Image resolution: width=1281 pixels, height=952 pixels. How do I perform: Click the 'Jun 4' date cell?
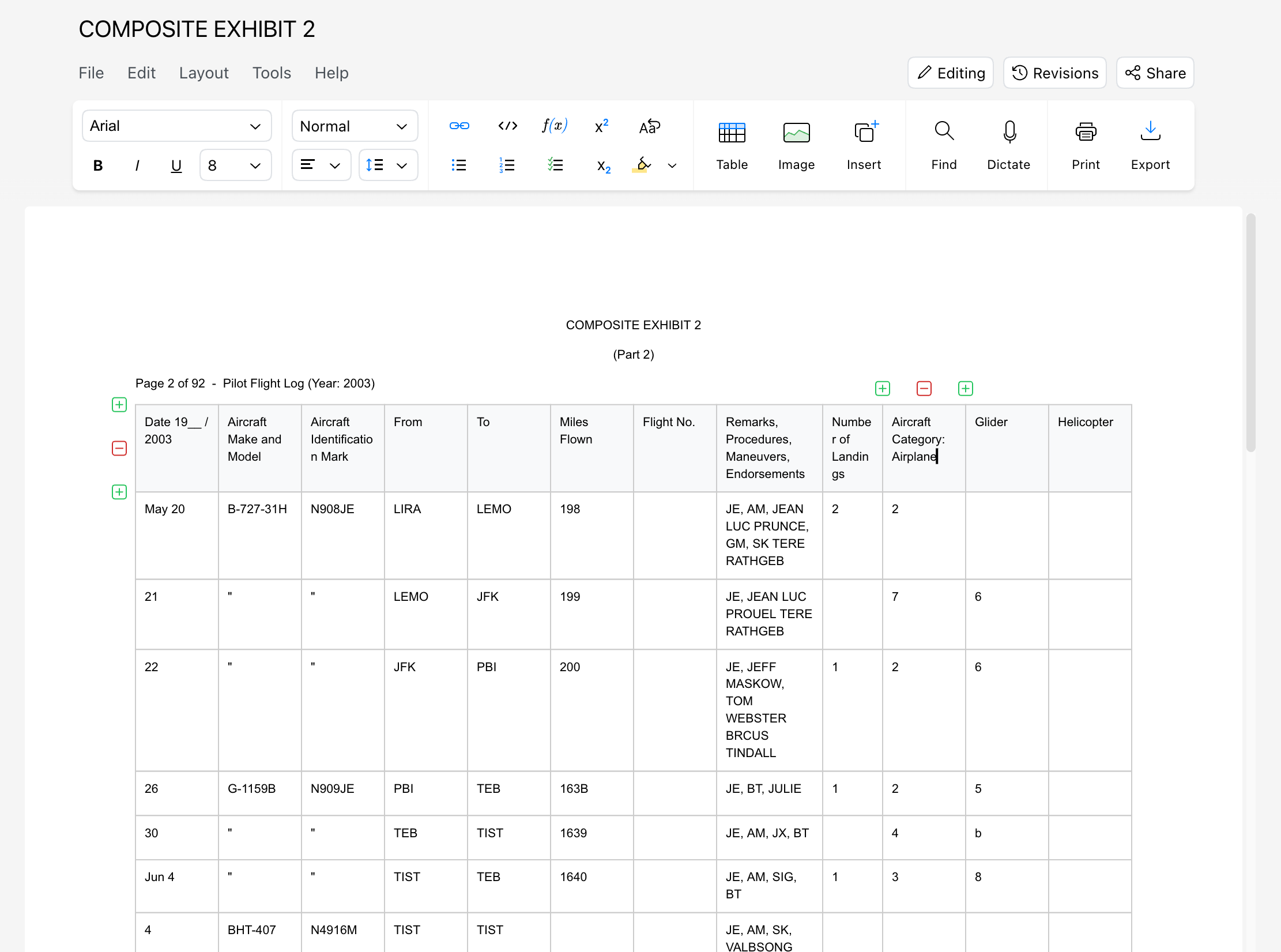(x=177, y=886)
